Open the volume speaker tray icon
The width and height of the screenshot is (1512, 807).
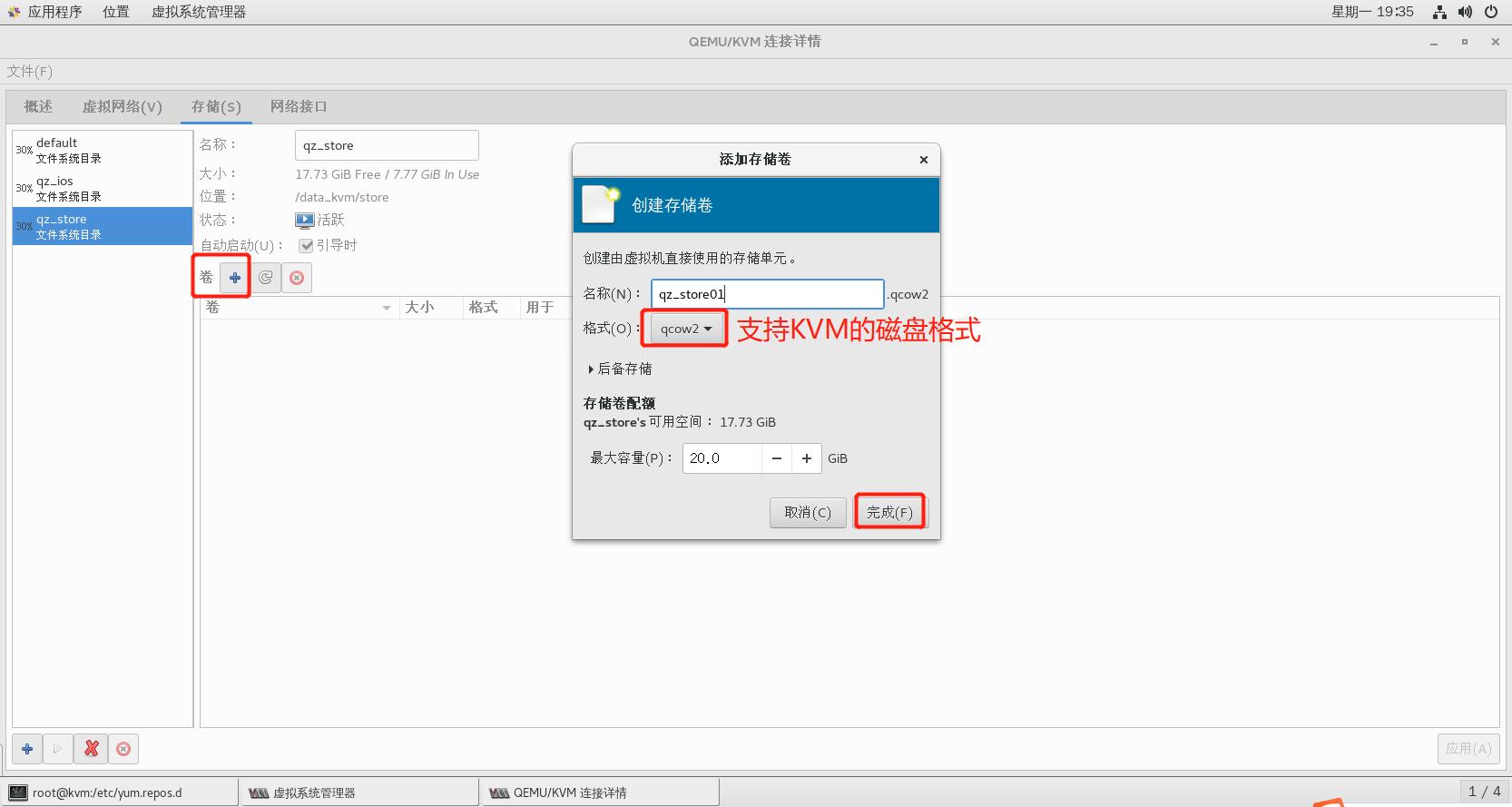tap(1465, 12)
